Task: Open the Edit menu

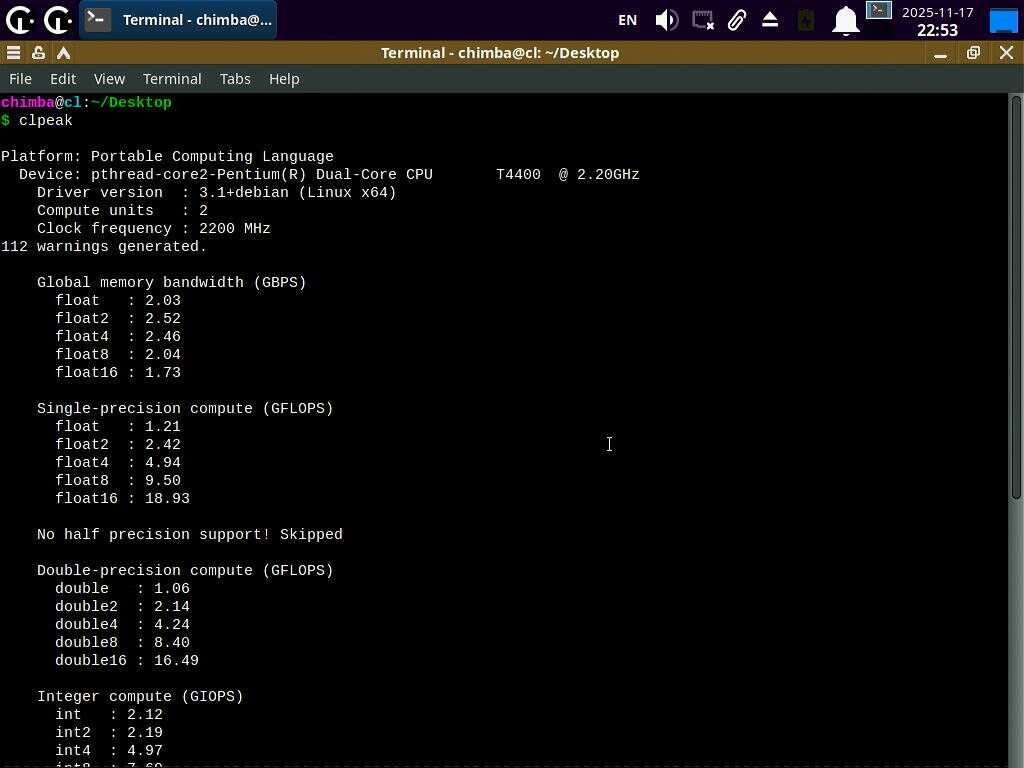Action: (x=63, y=79)
